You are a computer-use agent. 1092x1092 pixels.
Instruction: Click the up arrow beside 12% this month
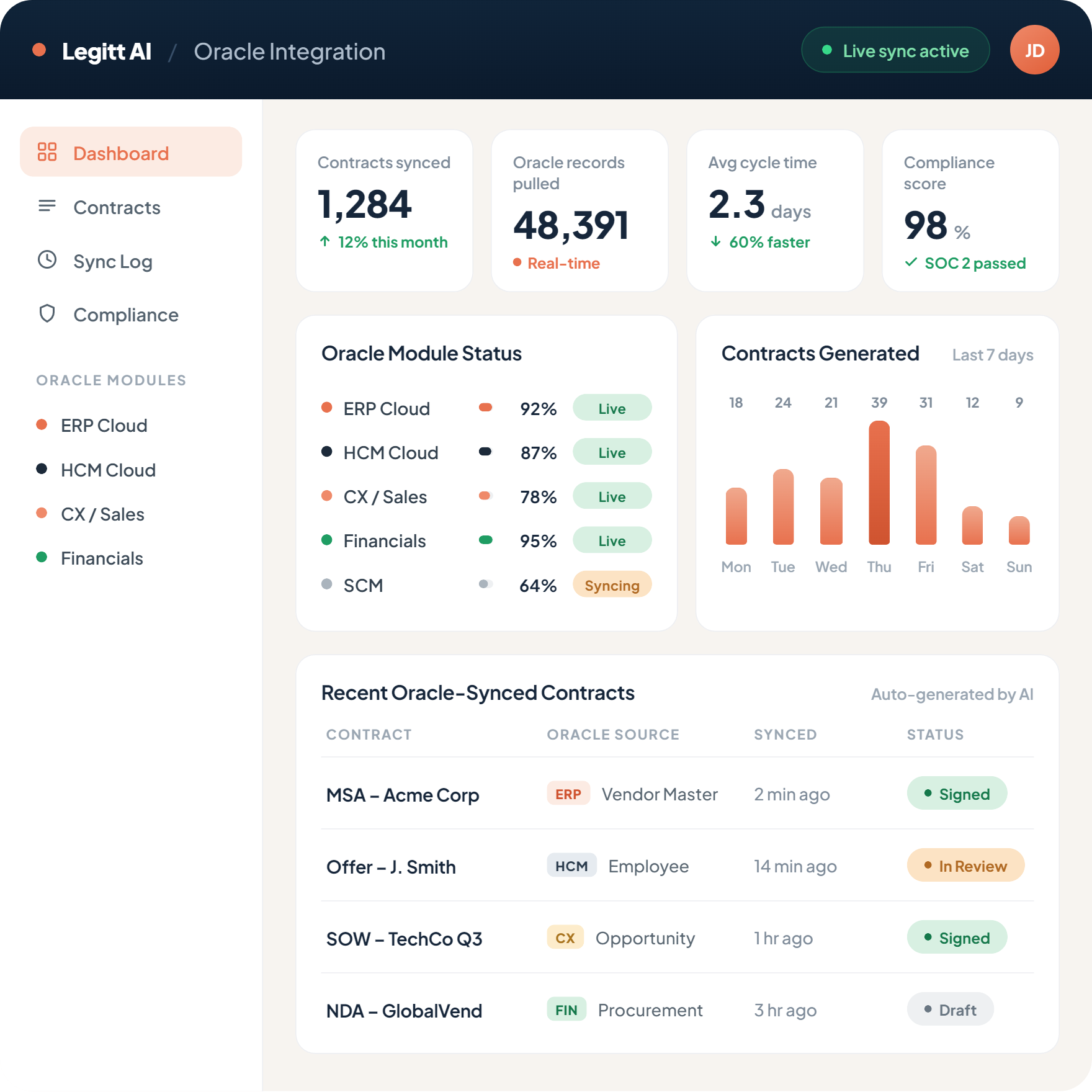(x=325, y=241)
